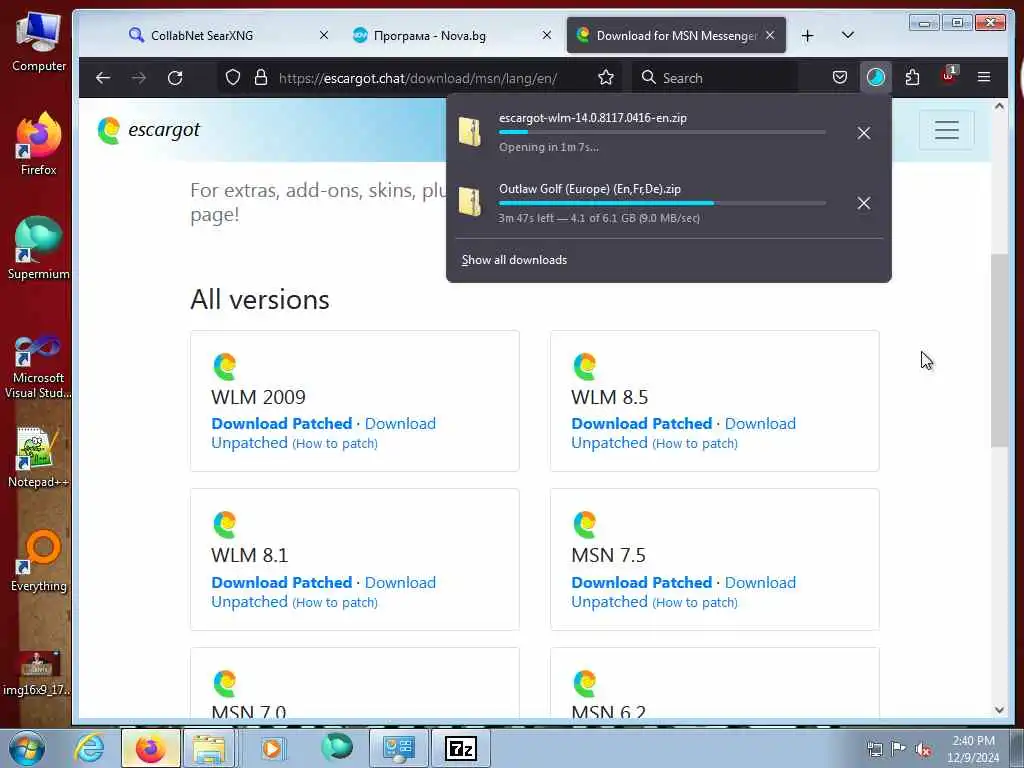The height and width of the screenshot is (768, 1024).
Task: Download Patched WLM 2009
Action: [x=281, y=423]
